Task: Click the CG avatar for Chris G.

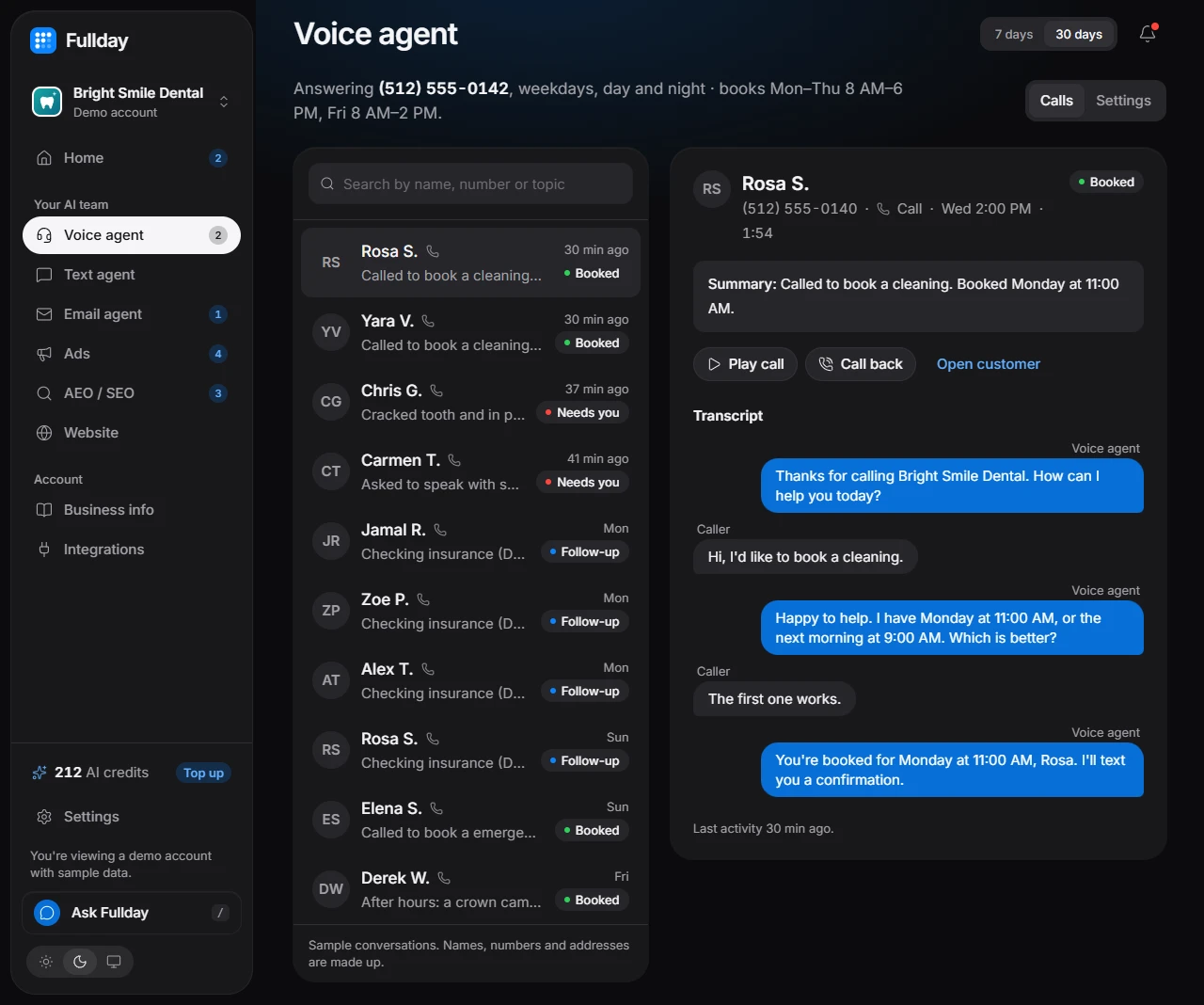Action: (331, 402)
